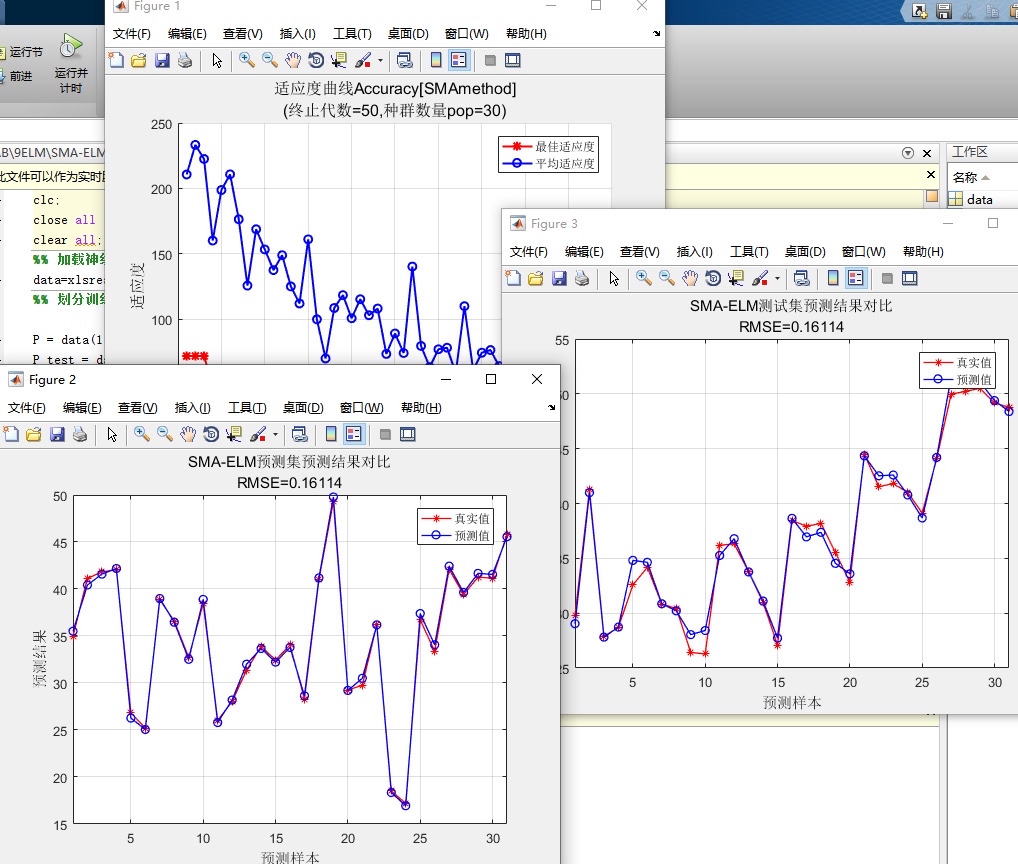
Task: Click 前进 button in MATLAB ribbon
Action: point(18,76)
